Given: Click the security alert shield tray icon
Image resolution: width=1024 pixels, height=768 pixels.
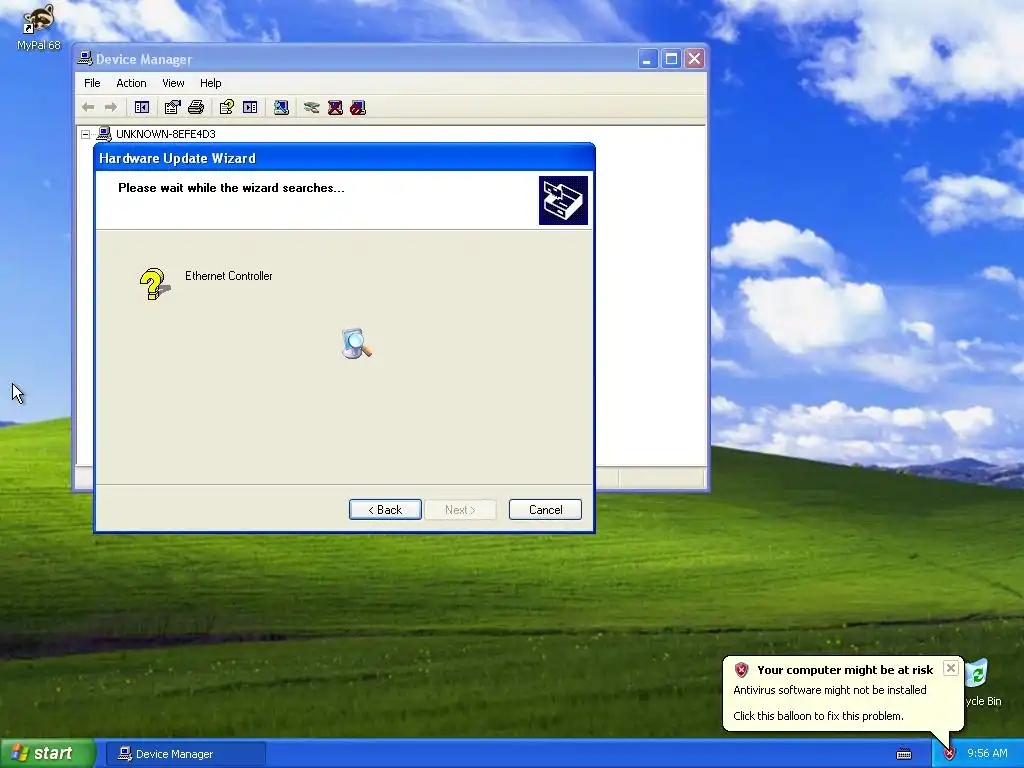Looking at the screenshot, I should pyautogui.click(x=949, y=754).
